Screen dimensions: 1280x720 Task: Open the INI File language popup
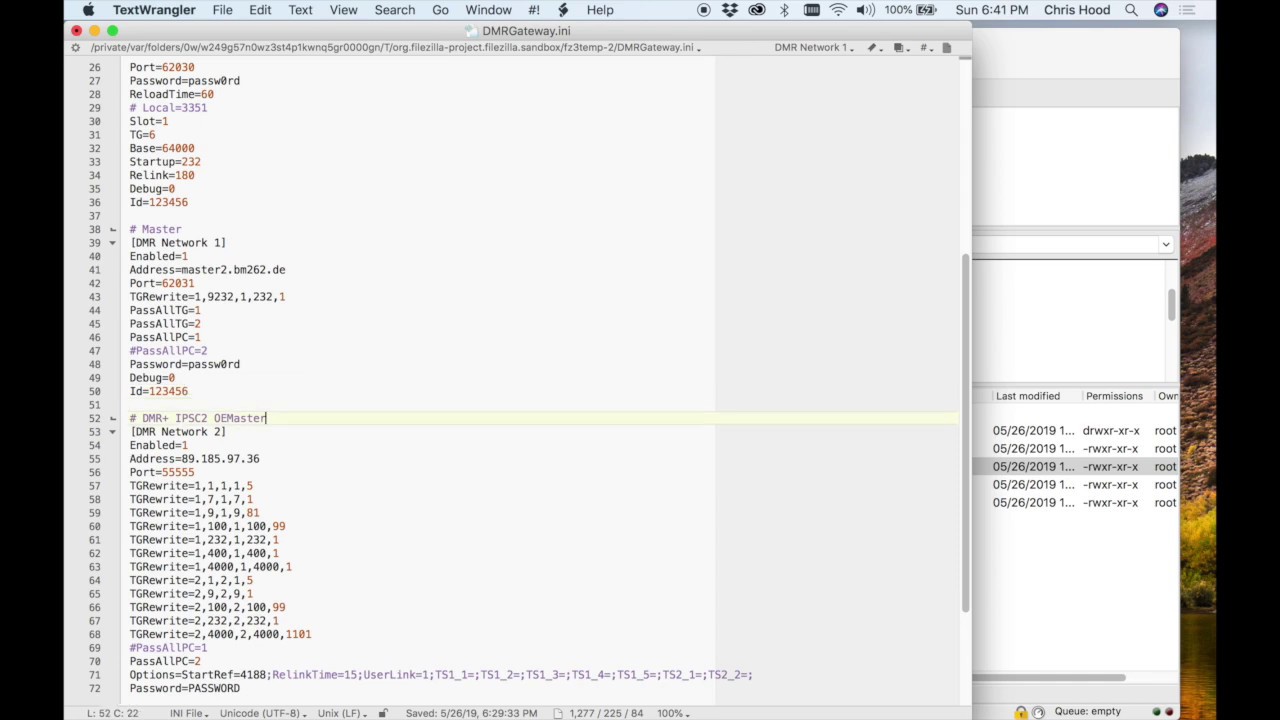pyautogui.click(x=190, y=713)
